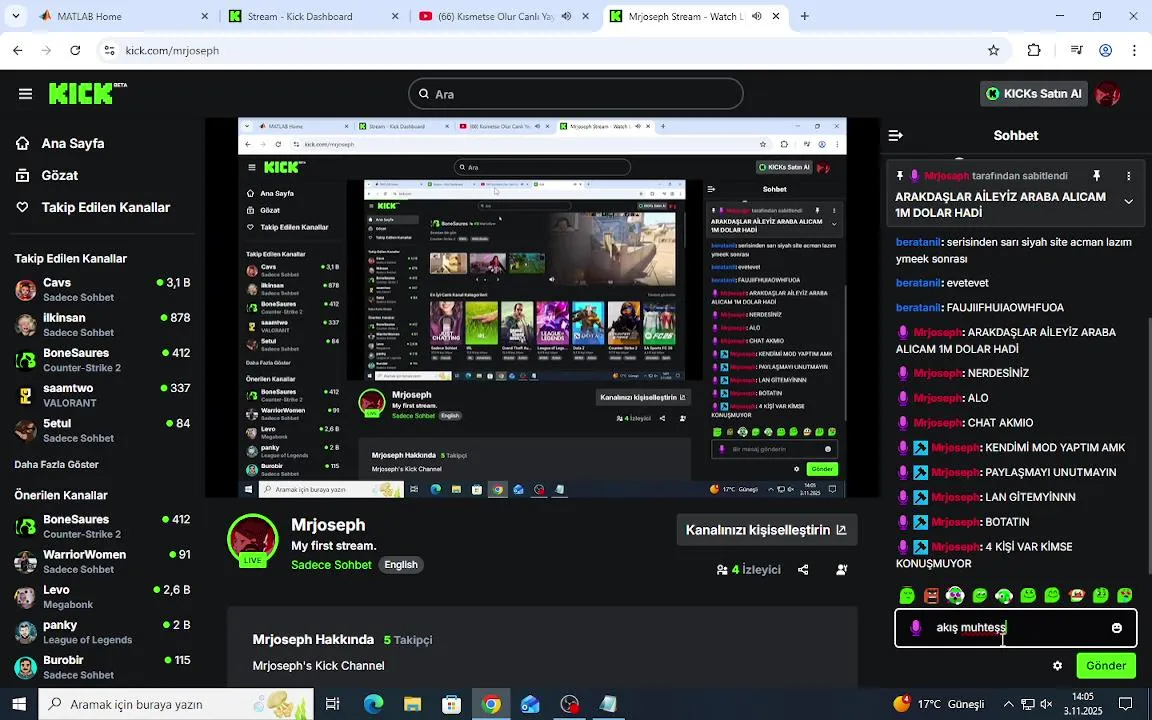
Task: Click the Mrjoseph LIVE channel avatar
Action: [x=253, y=540]
